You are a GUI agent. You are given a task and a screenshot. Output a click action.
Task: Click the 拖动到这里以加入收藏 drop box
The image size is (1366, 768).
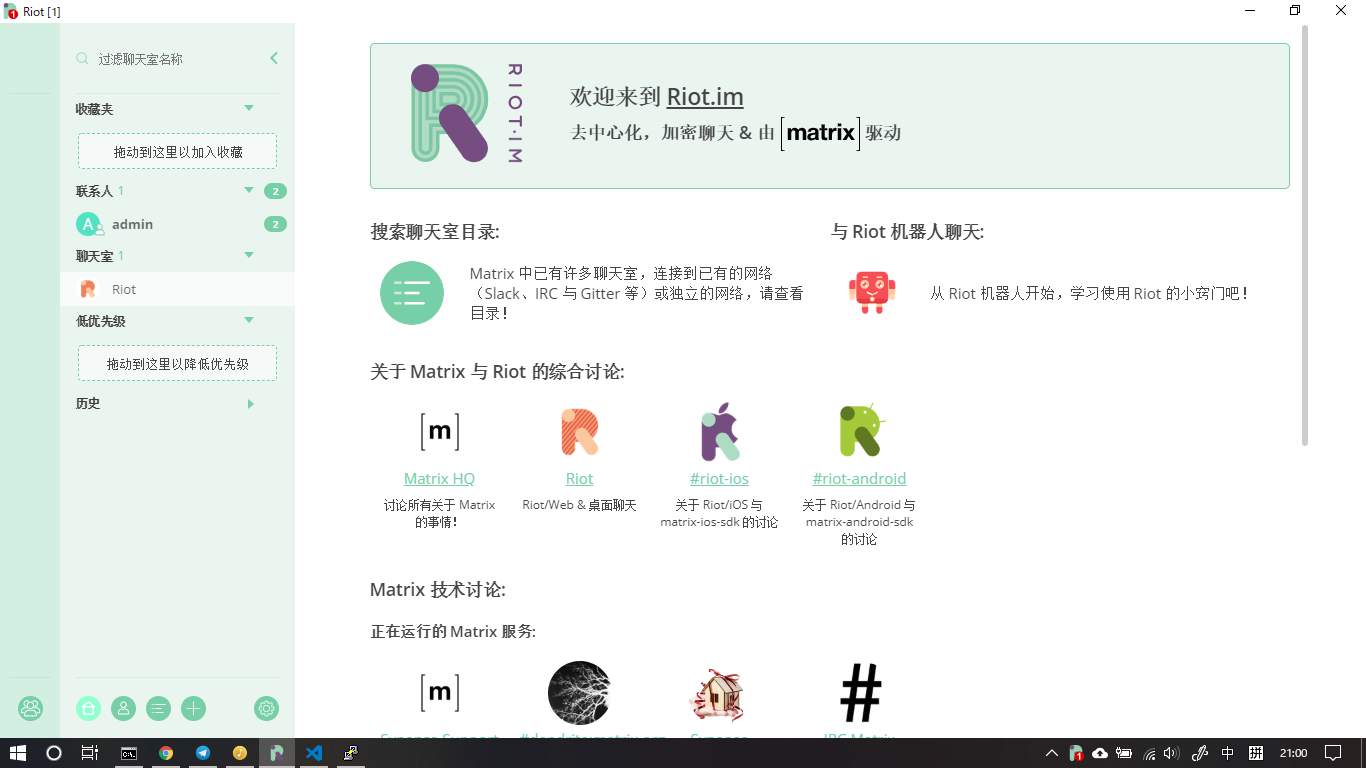(178, 152)
